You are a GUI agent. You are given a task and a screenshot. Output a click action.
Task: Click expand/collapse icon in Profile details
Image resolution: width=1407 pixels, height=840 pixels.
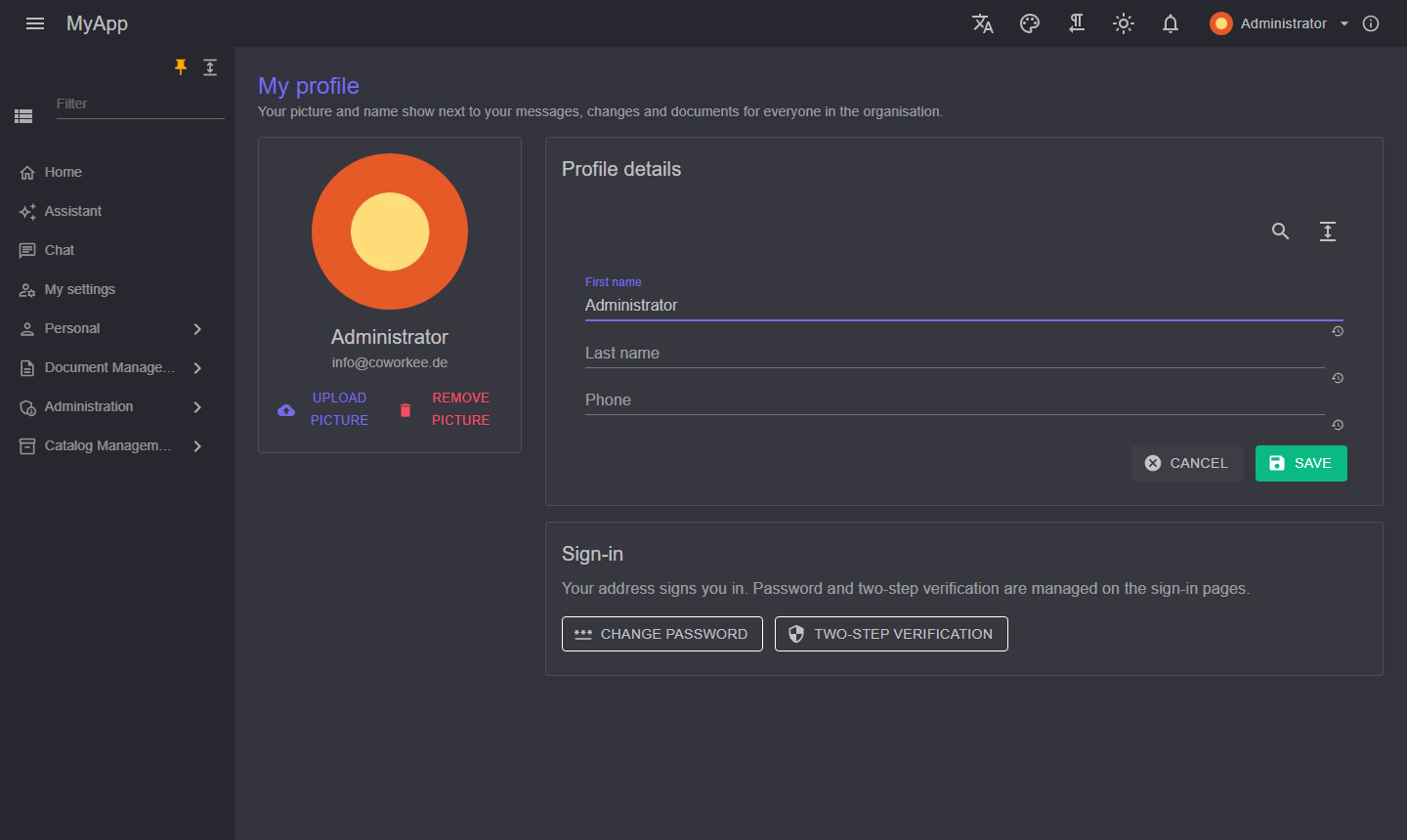(1328, 231)
